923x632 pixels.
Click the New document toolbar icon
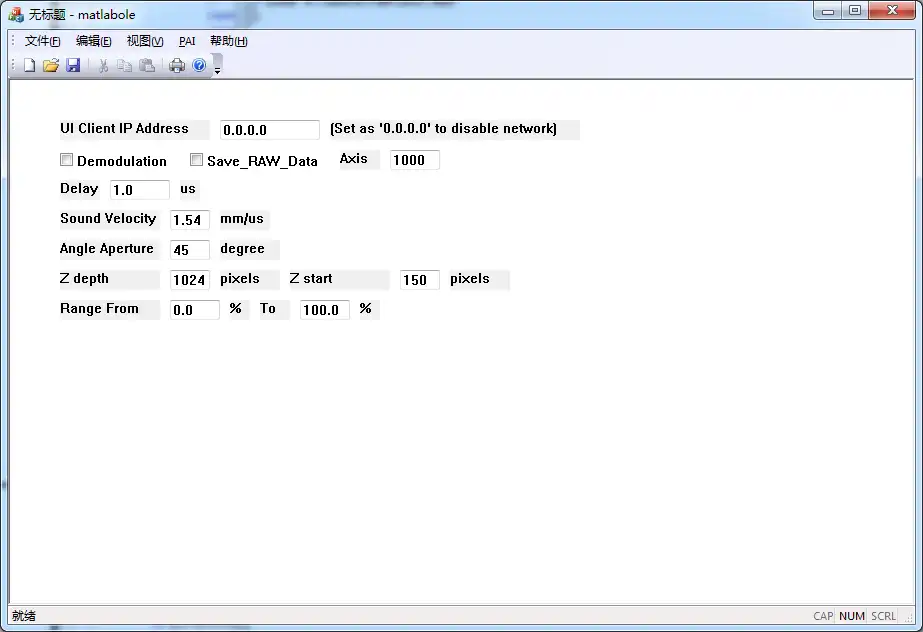pos(29,65)
